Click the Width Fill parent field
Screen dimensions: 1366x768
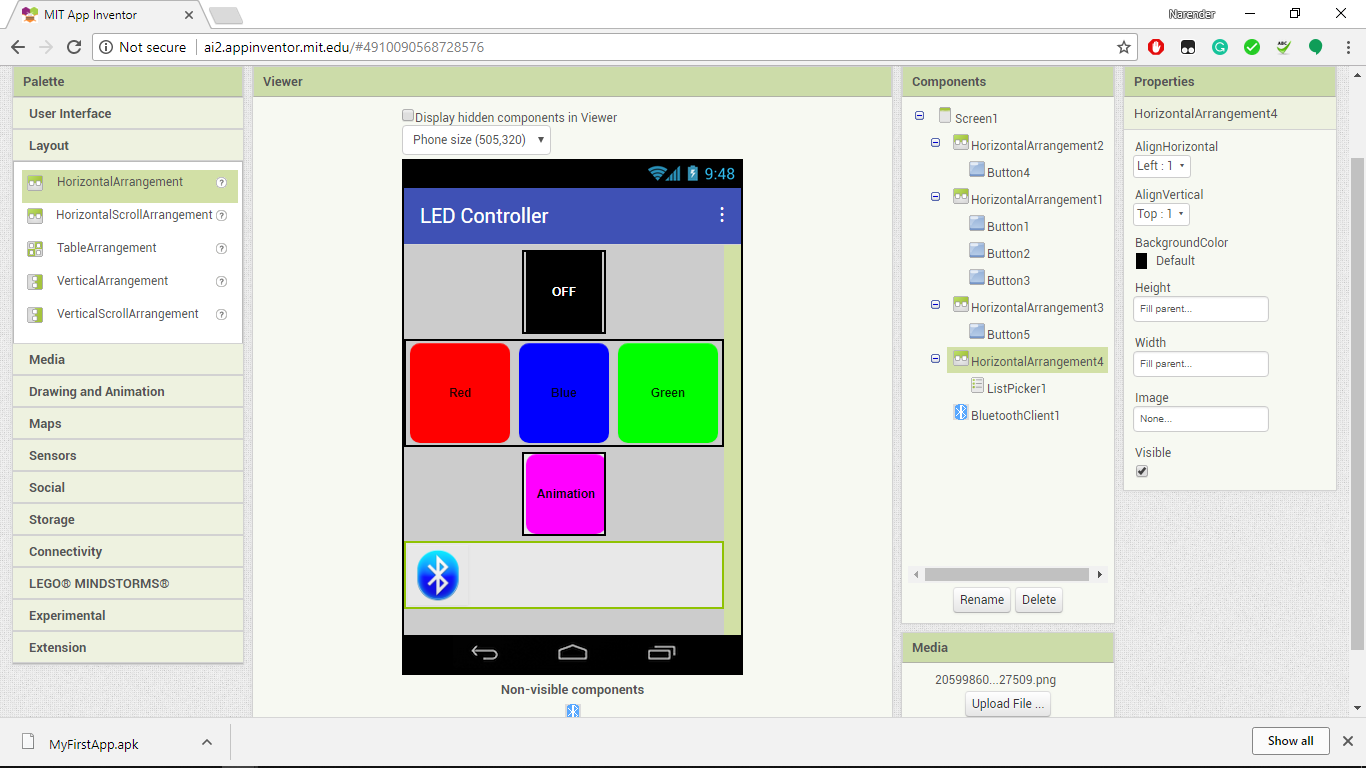point(1201,364)
